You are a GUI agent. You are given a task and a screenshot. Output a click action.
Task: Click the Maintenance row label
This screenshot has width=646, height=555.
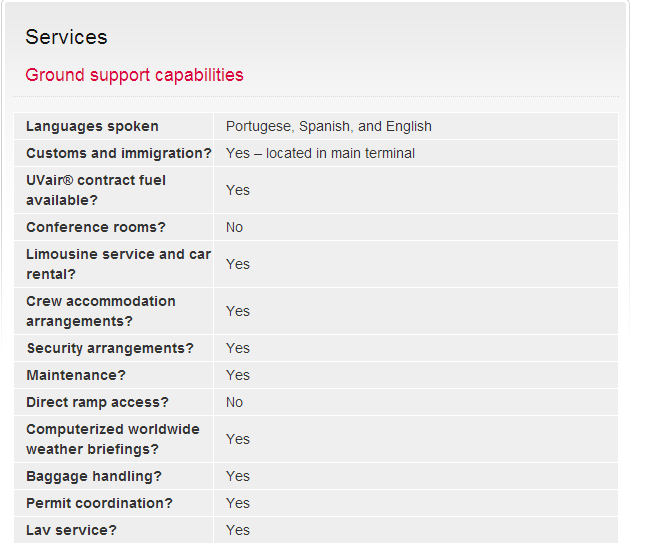[76, 375]
